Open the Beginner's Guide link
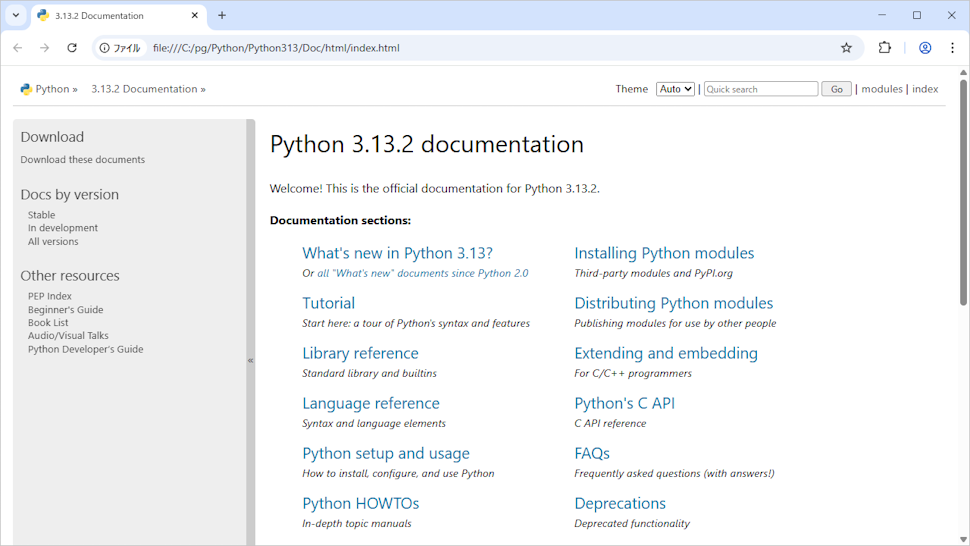This screenshot has width=970, height=546. [66, 310]
